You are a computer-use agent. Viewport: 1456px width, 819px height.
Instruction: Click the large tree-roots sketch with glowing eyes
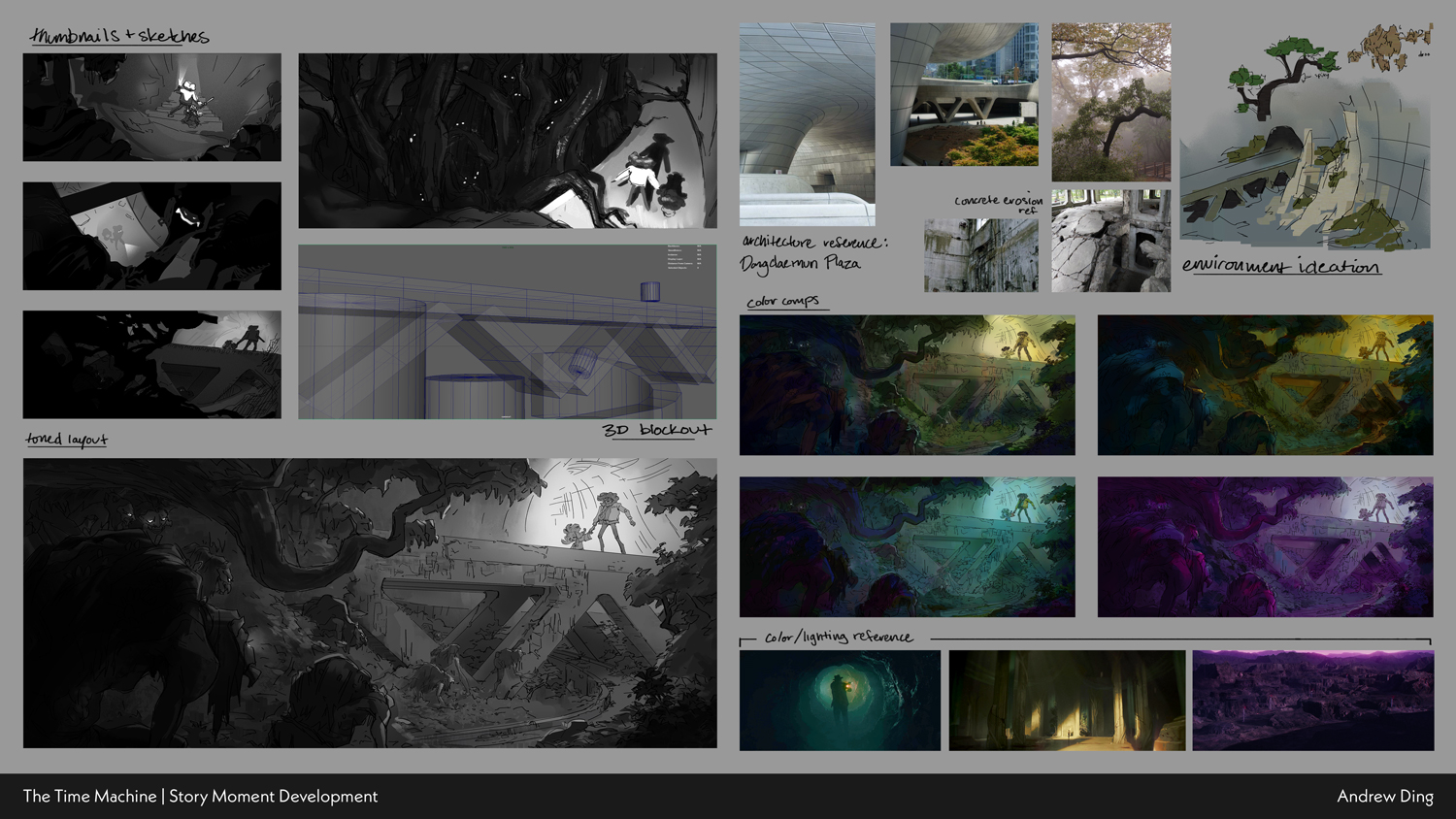coord(507,141)
